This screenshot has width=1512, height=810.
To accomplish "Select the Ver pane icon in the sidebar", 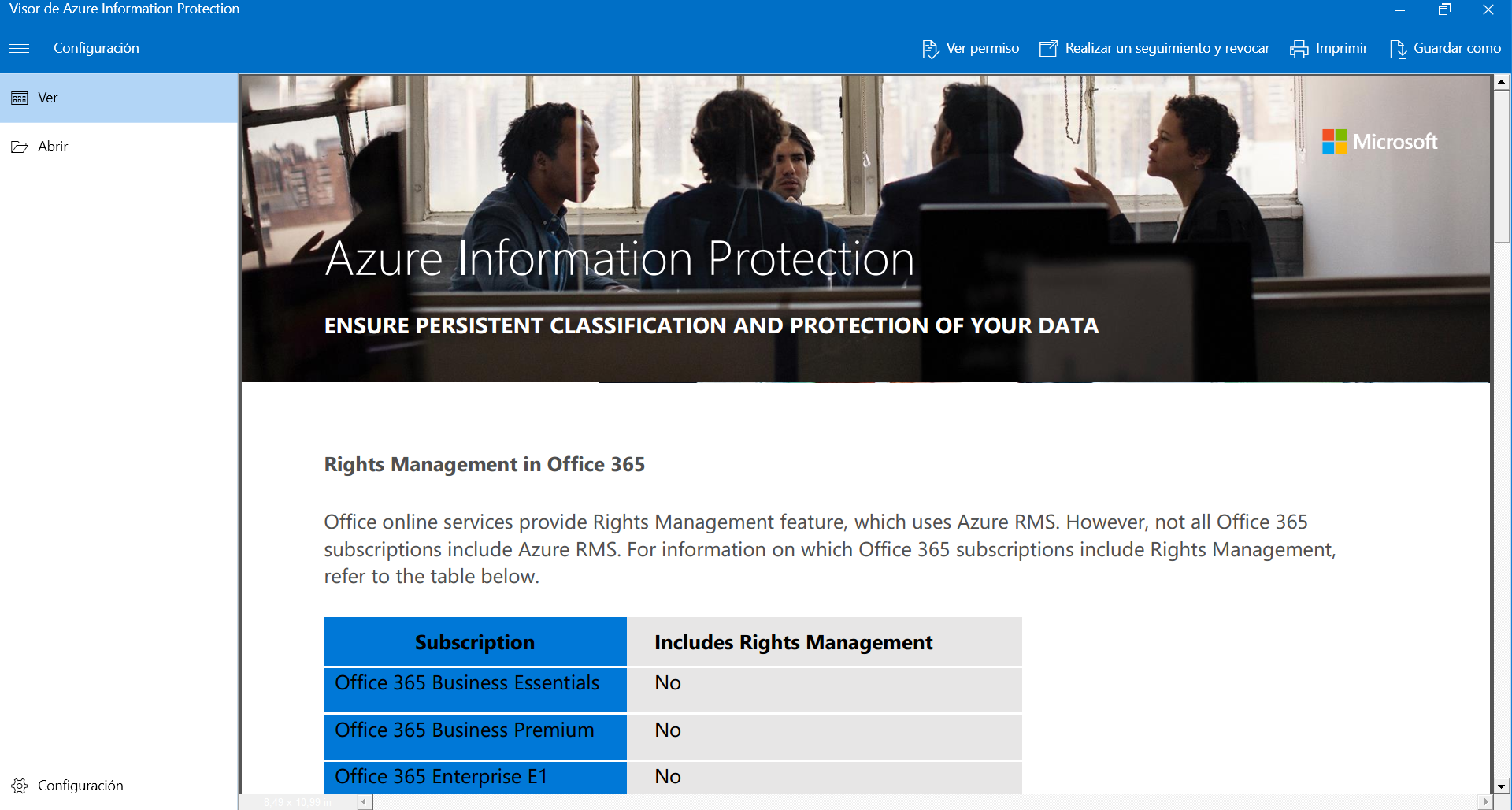I will click(x=19, y=98).
